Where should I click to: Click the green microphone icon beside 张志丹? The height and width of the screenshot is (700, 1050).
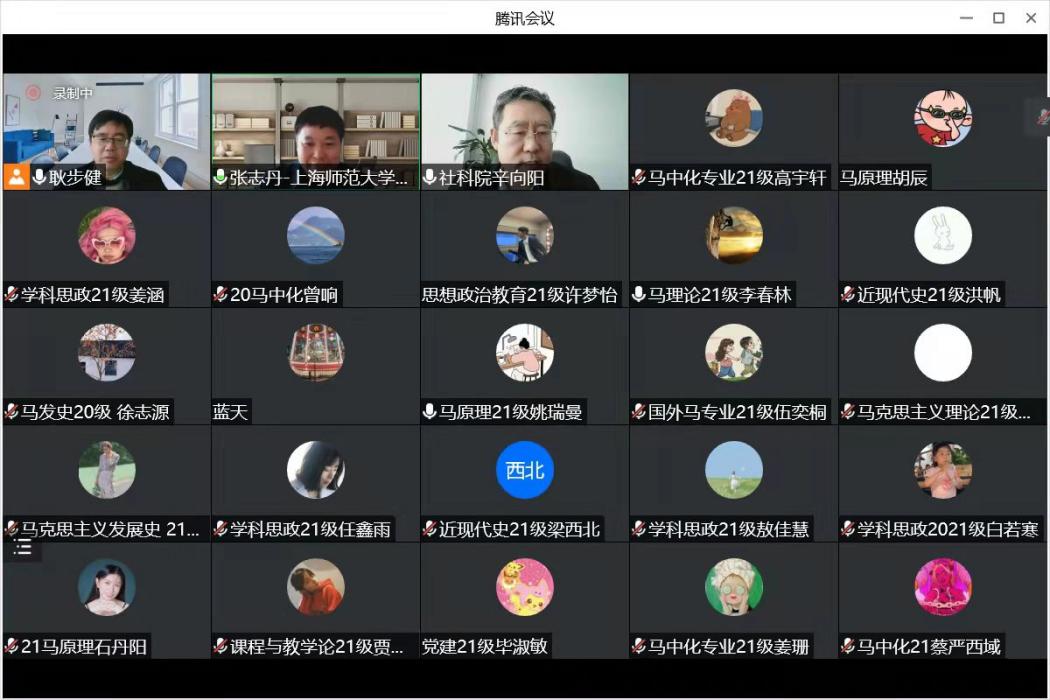click(221, 178)
